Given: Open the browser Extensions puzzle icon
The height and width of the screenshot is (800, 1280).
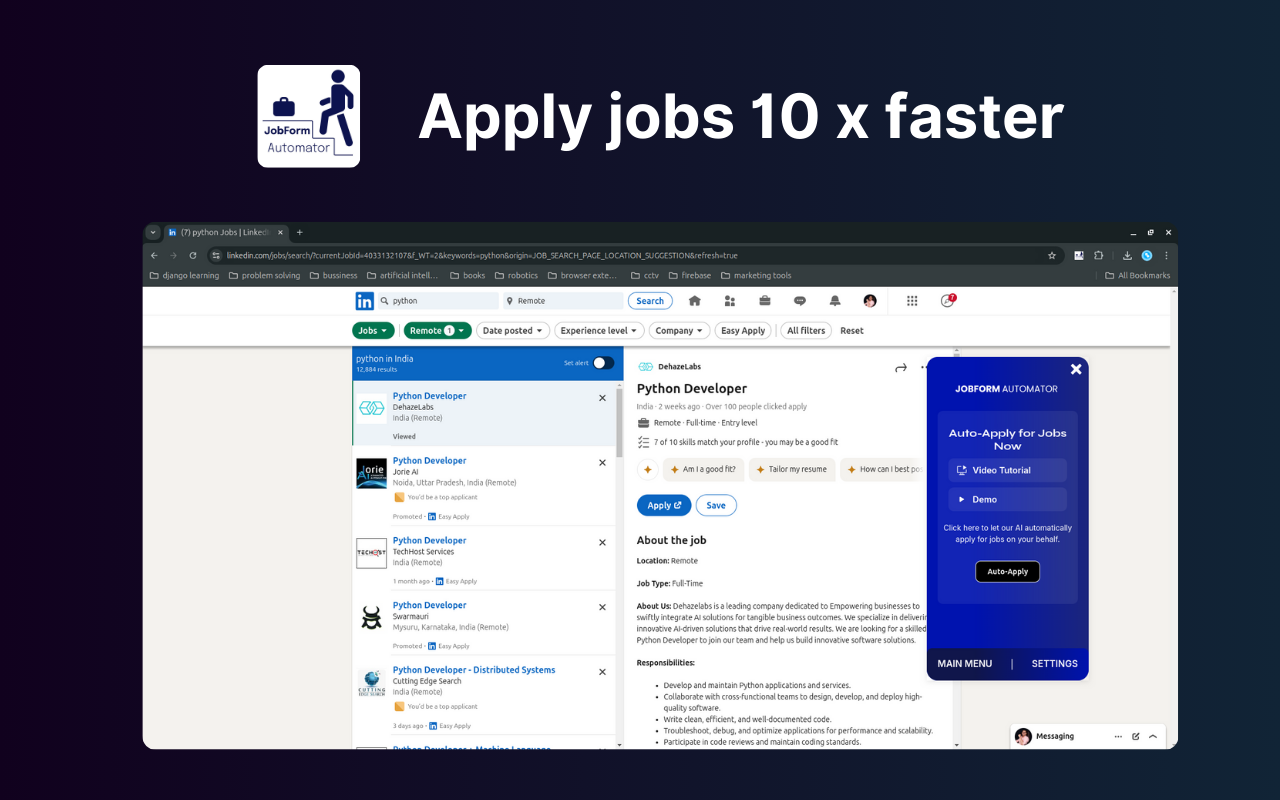Looking at the screenshot, I should [1099, 256].
